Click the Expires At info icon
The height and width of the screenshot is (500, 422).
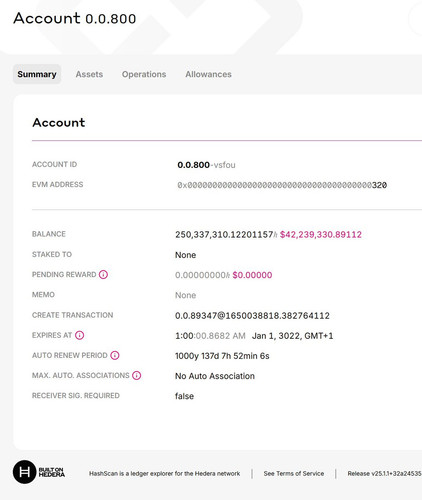[79, 335]
